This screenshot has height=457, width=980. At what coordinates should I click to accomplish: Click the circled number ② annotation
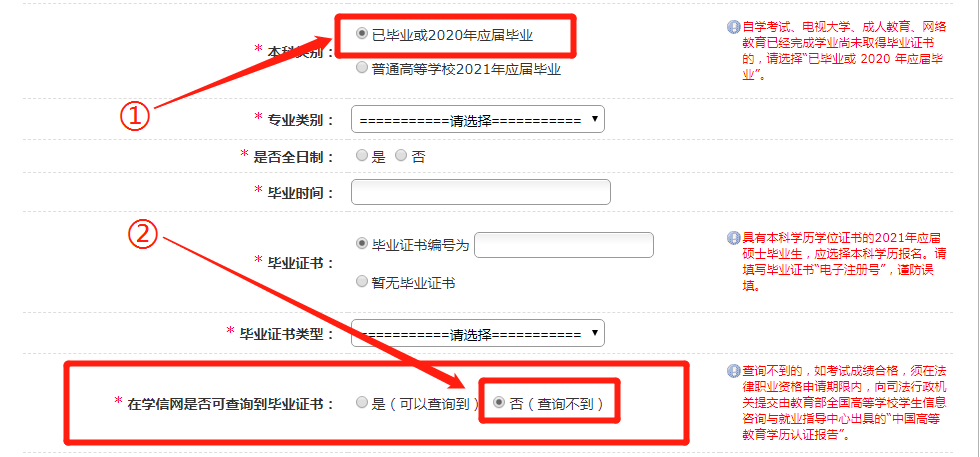tap(143, 234)
